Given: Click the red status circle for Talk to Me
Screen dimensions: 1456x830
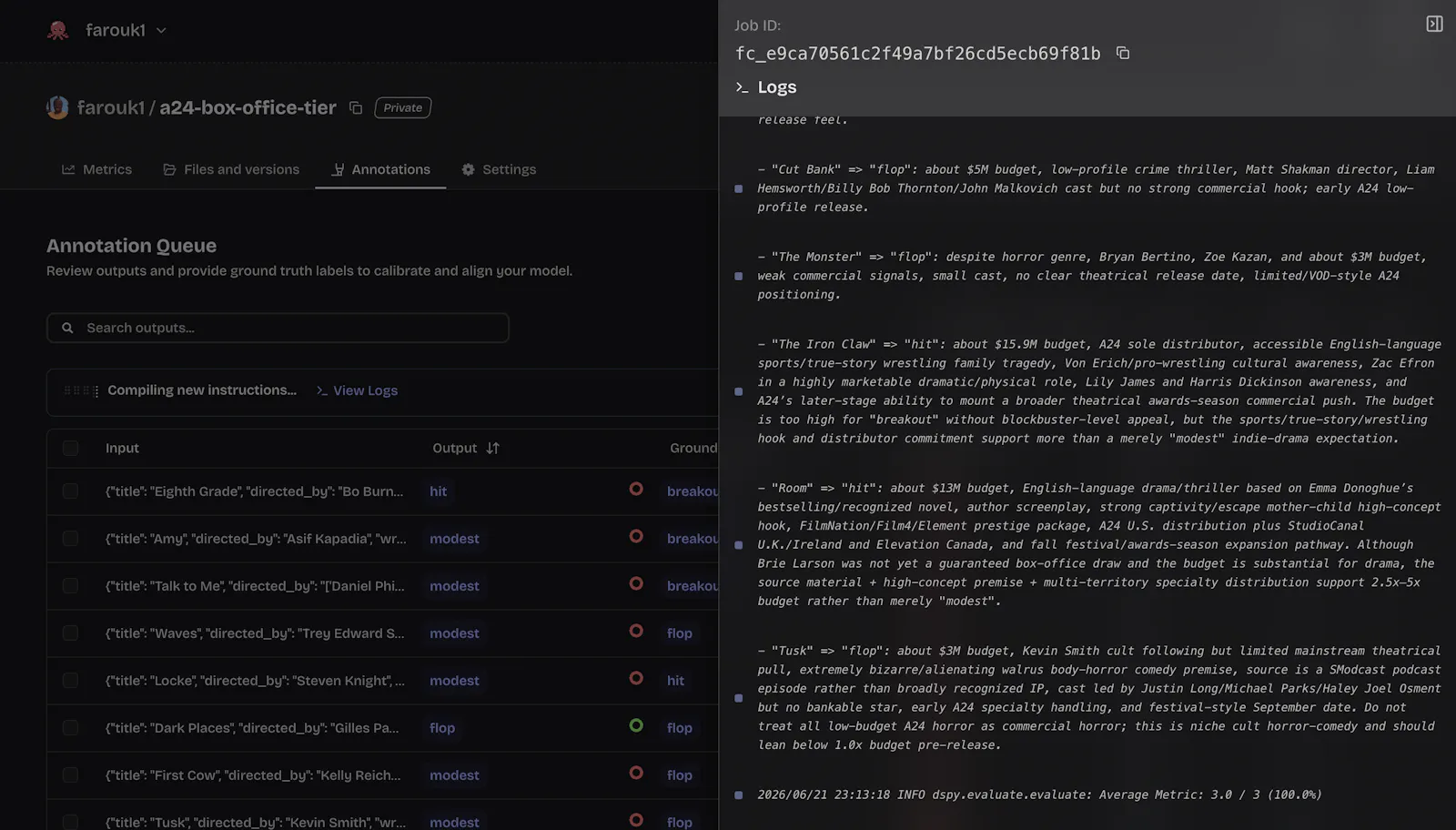Looking at the screenshot, I should point(636,583).
